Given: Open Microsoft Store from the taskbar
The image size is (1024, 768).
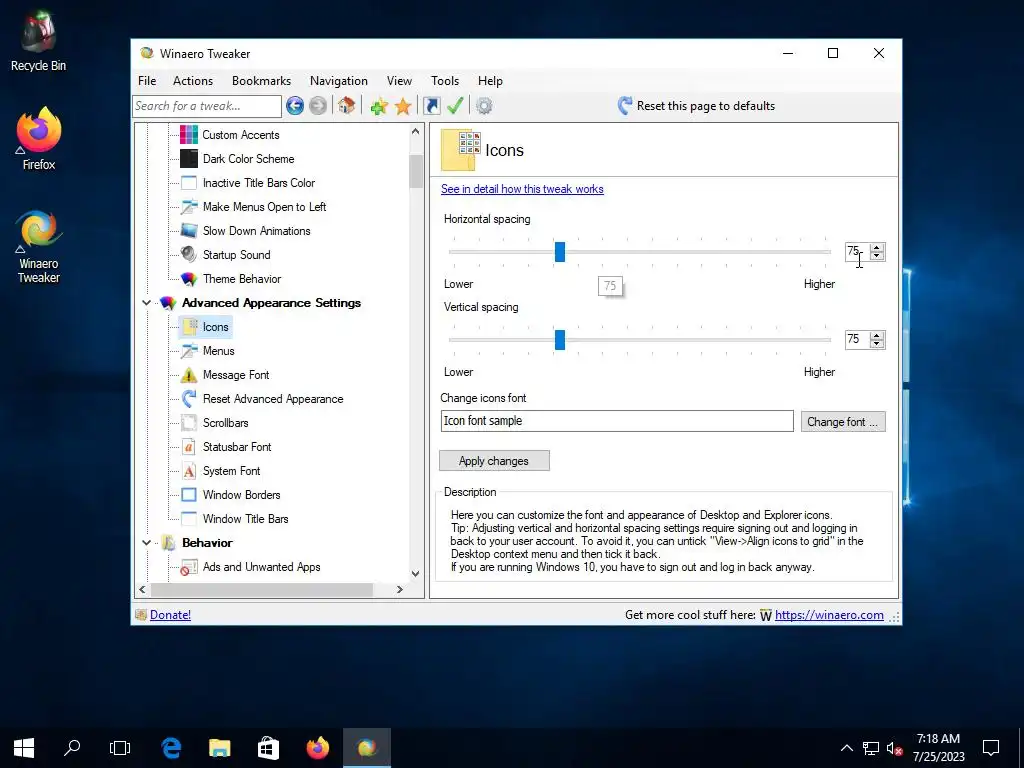Looking at the screenshot, I should [268, 748].
